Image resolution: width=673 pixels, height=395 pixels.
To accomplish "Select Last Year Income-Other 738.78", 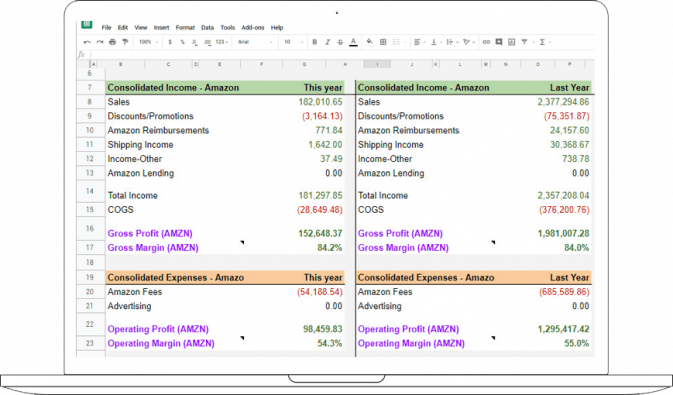I will [576, 159].
